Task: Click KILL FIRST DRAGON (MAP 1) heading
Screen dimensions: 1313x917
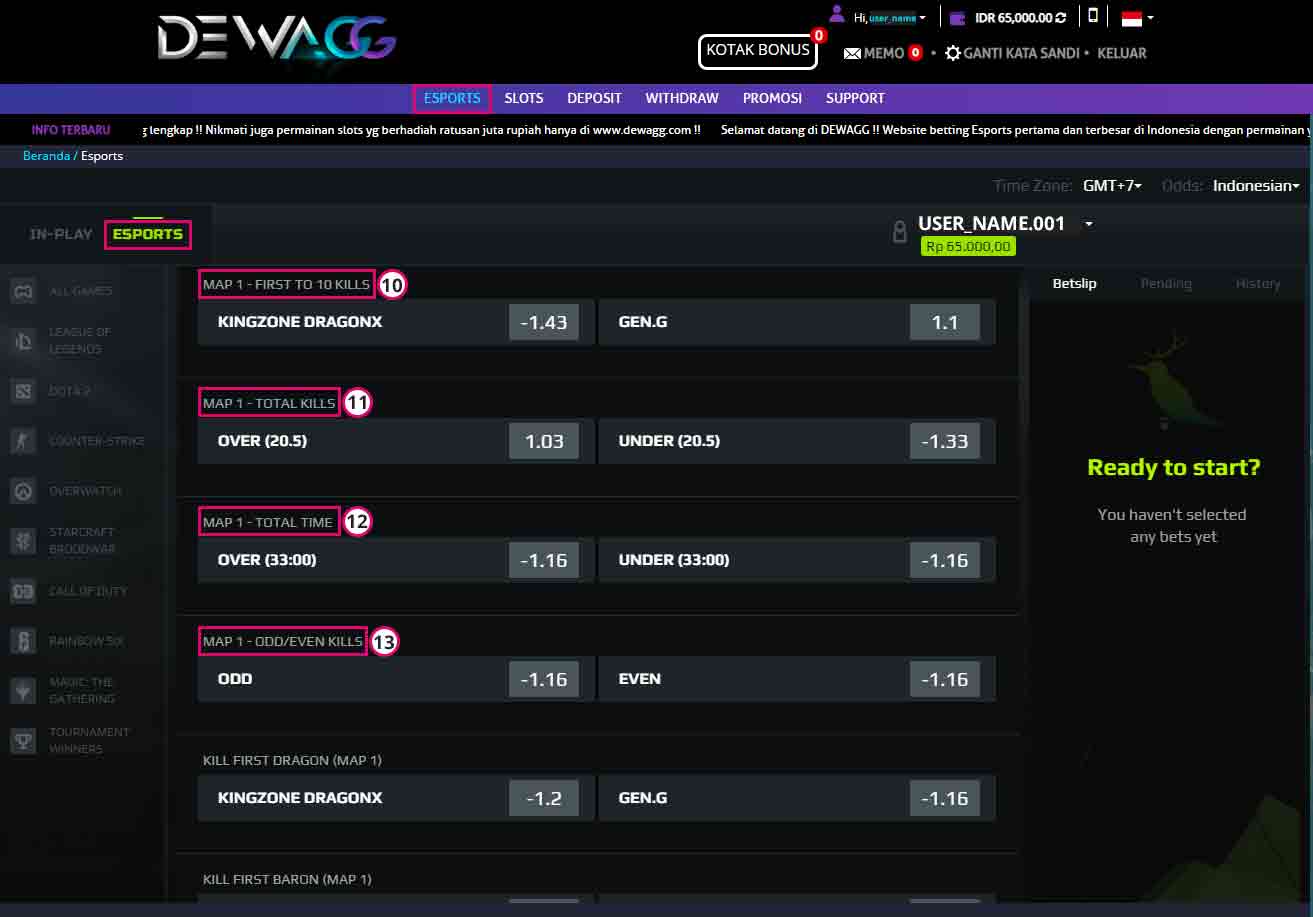Action: (x=292, y=760)
